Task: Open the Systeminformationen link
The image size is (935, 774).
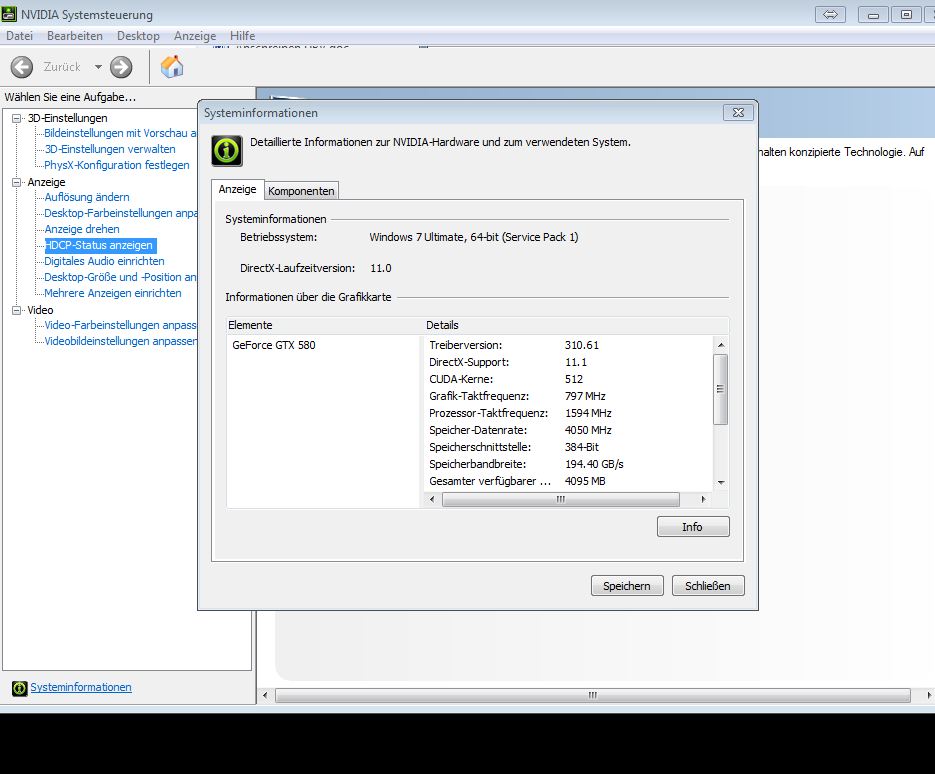Action: point(81,687)
